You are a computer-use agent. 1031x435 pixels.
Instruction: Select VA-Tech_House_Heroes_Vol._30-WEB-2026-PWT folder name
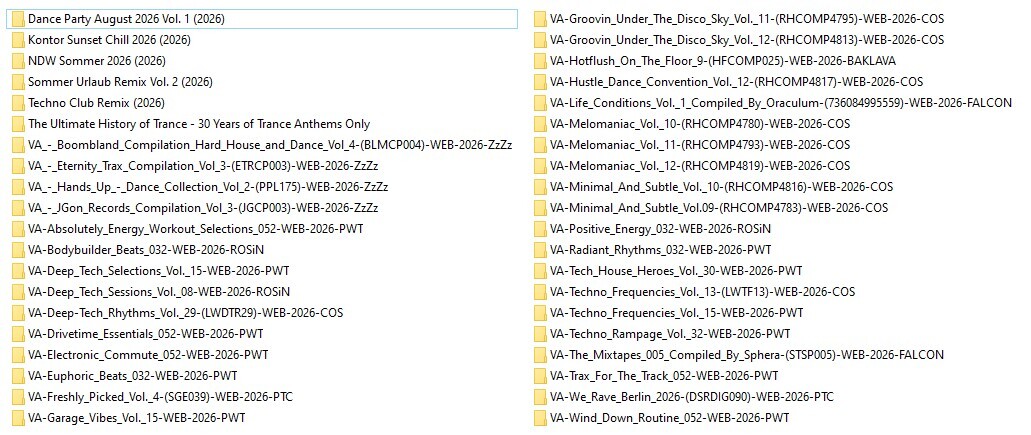[x=676, y=271]
